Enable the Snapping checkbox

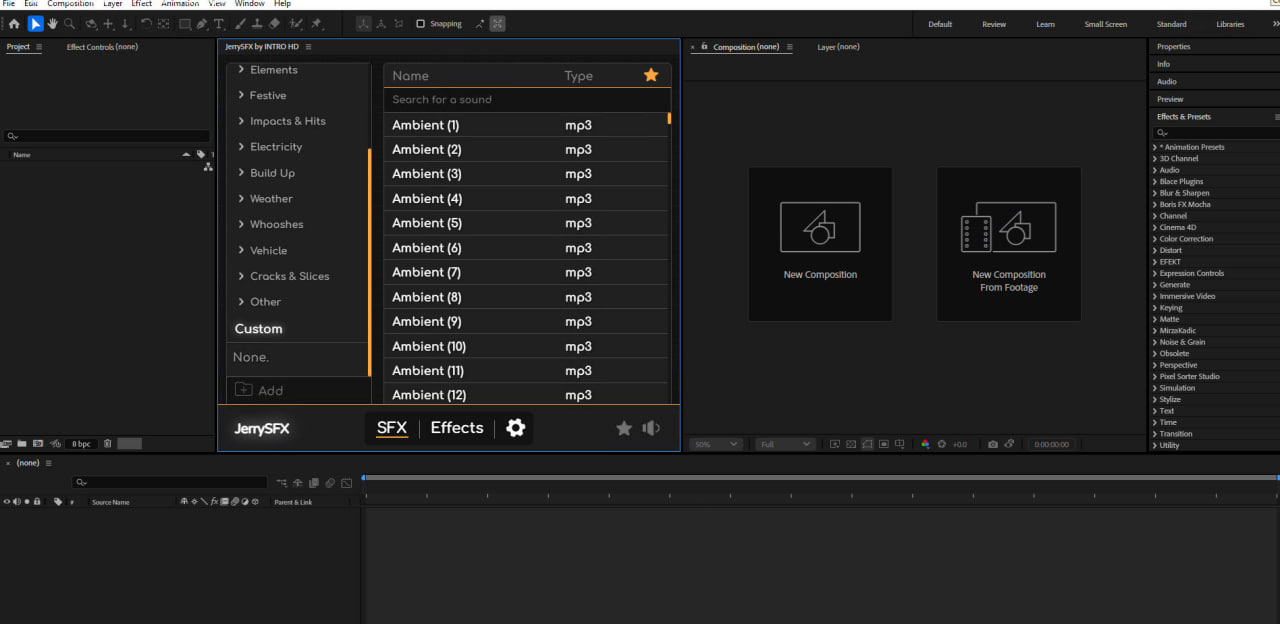[420, 24]
